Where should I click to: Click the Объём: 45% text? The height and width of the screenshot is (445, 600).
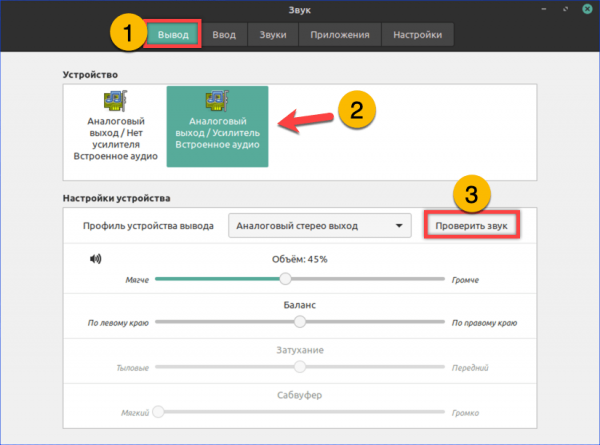300,259
